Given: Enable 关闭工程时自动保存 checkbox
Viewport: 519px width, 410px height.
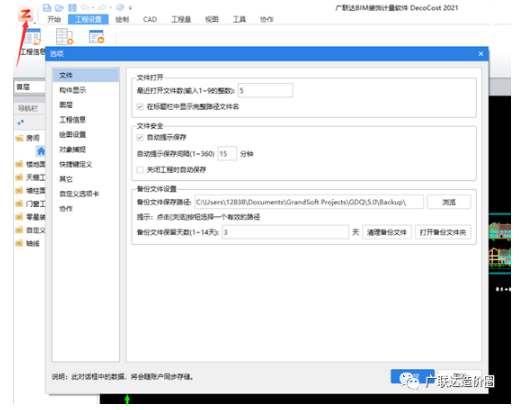Looking at the screenshot, I should pos(140,170).
